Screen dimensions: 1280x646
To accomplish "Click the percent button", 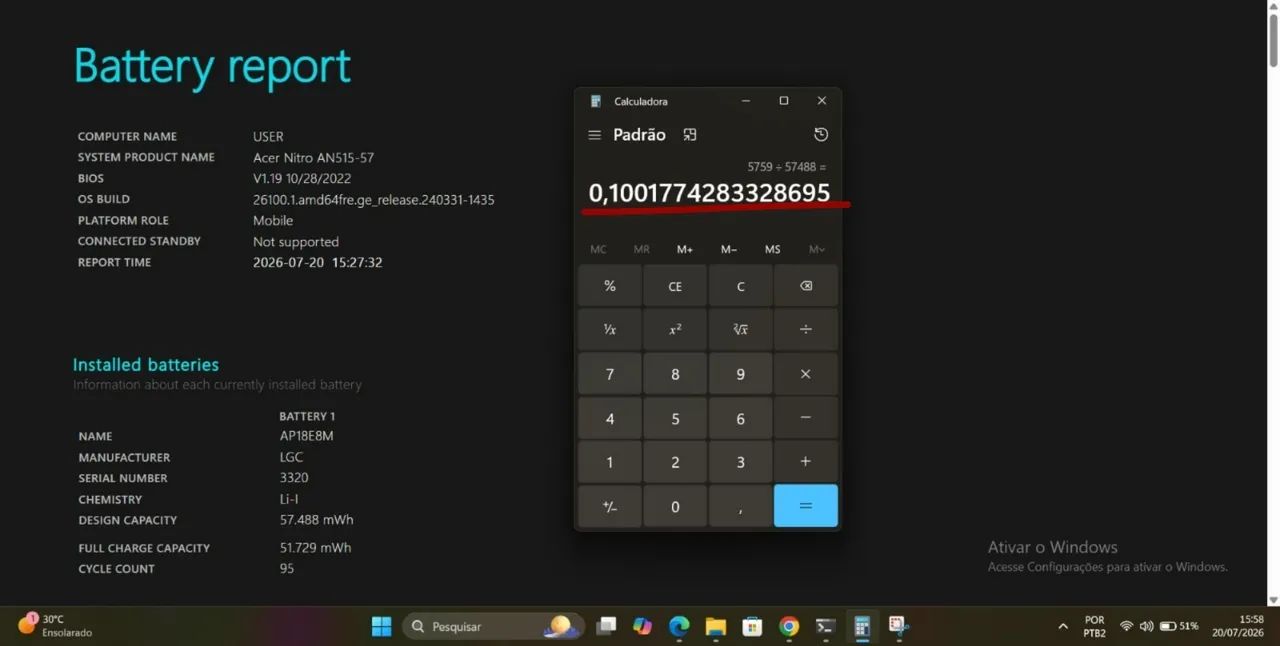I will tap(610, 286).
